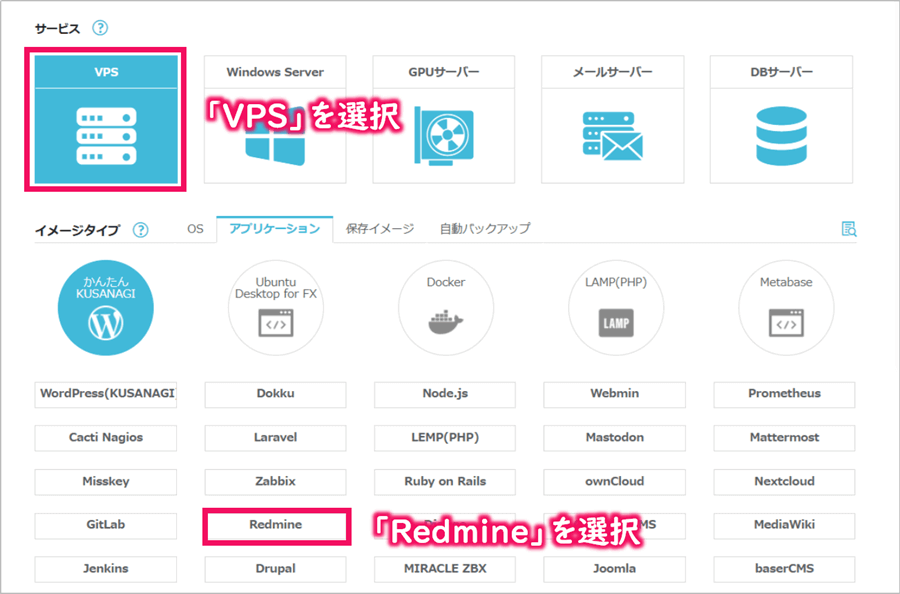Pick the MediaWiki application
The image size is (900, 594).
[x=784, y=526]
